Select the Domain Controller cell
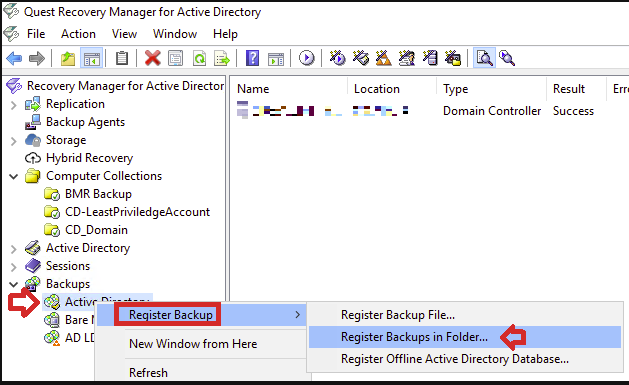 point(492,111)
